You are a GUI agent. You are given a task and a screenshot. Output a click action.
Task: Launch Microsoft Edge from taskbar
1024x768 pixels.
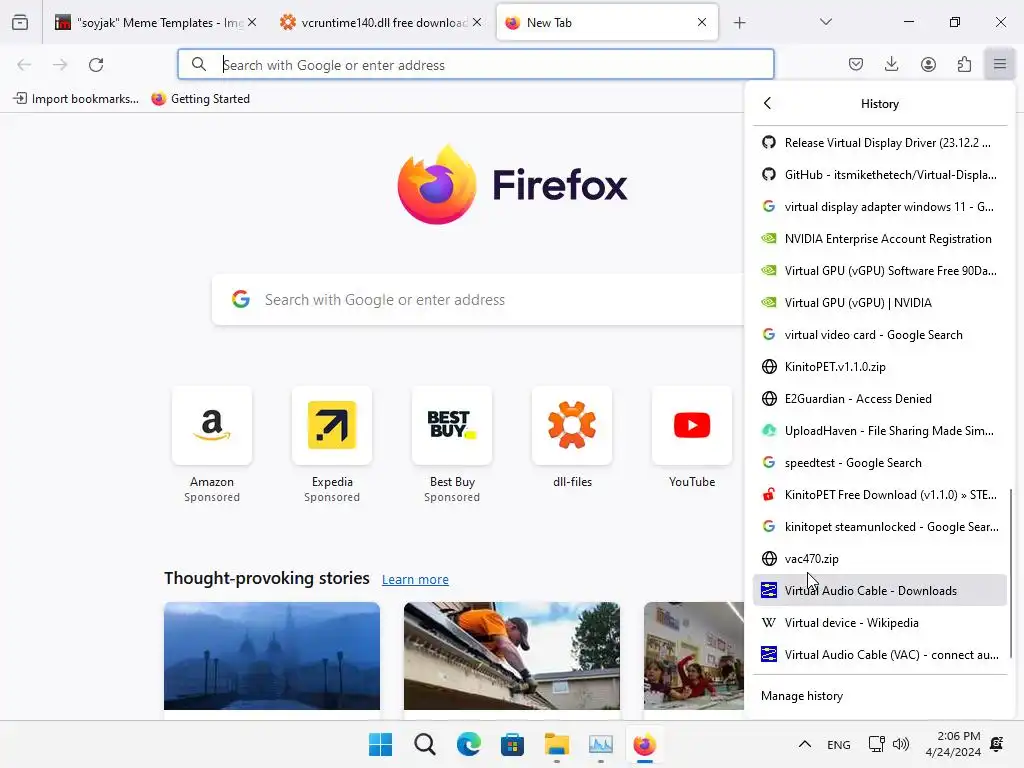tap(468, 744)
